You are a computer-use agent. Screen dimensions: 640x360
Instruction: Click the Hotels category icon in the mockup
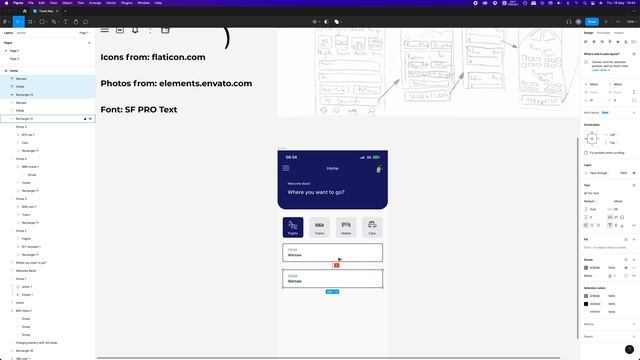click(x=346, y=227)
